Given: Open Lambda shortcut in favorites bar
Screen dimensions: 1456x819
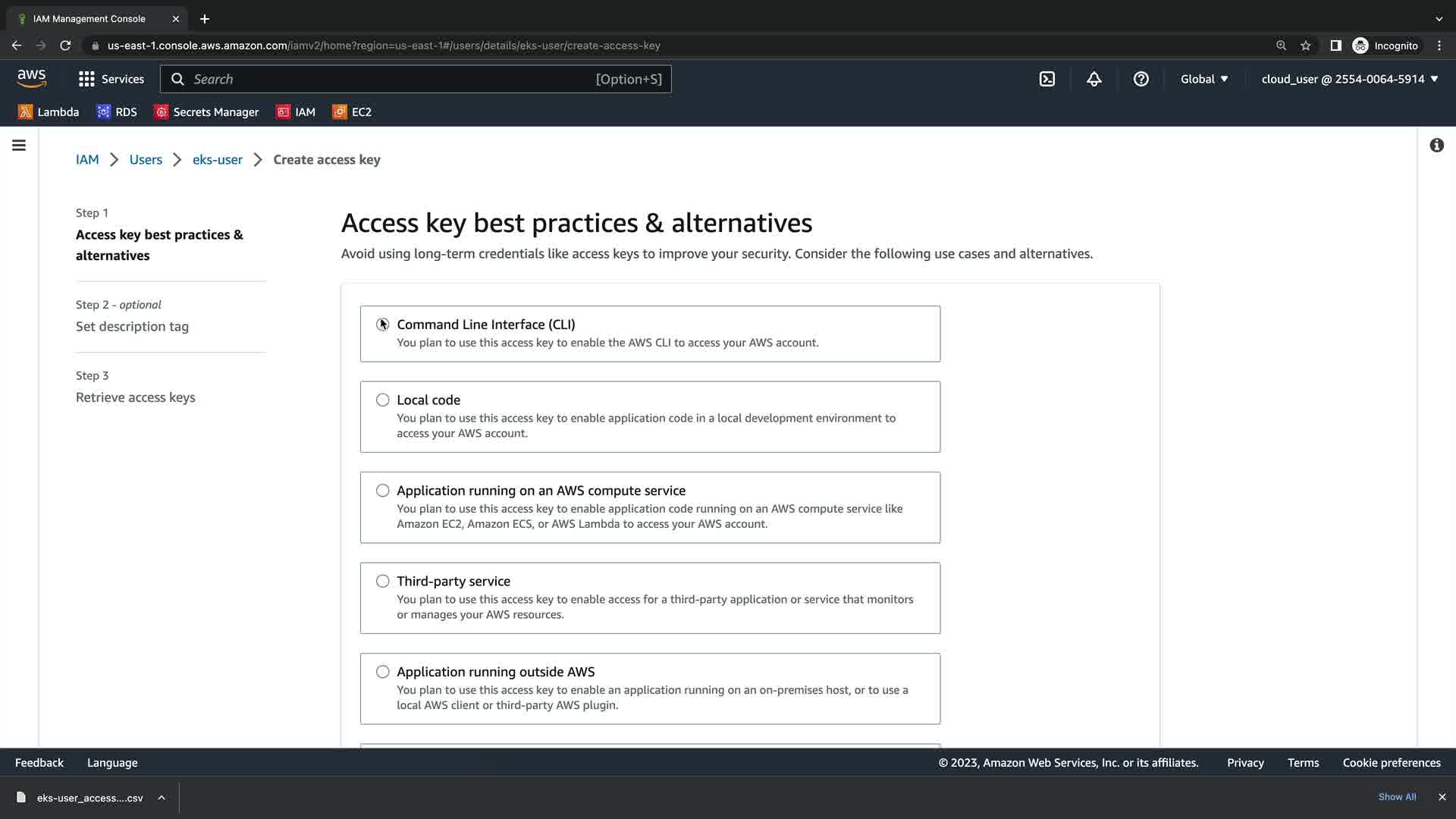Looking at the screenshot, I should click(x=49, y=111).
